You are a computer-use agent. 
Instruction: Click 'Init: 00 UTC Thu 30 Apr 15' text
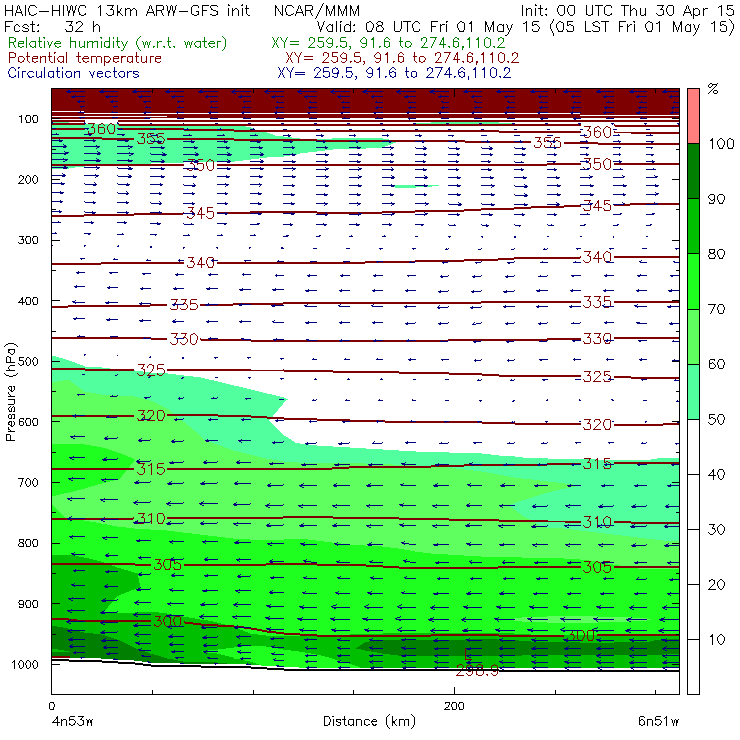(x=627, y=10)
